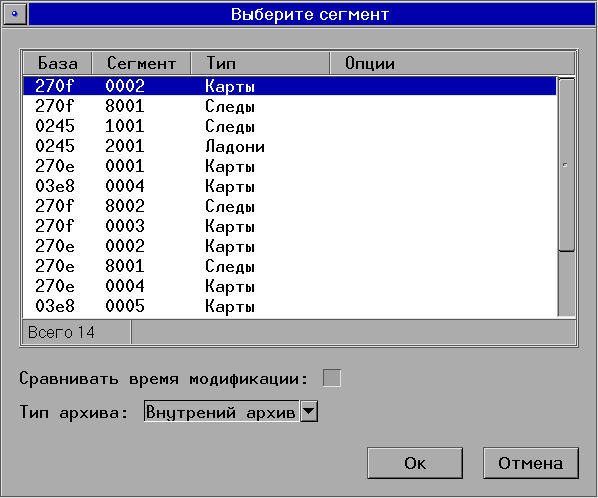Select row 270e 8001 Следы

290,266
